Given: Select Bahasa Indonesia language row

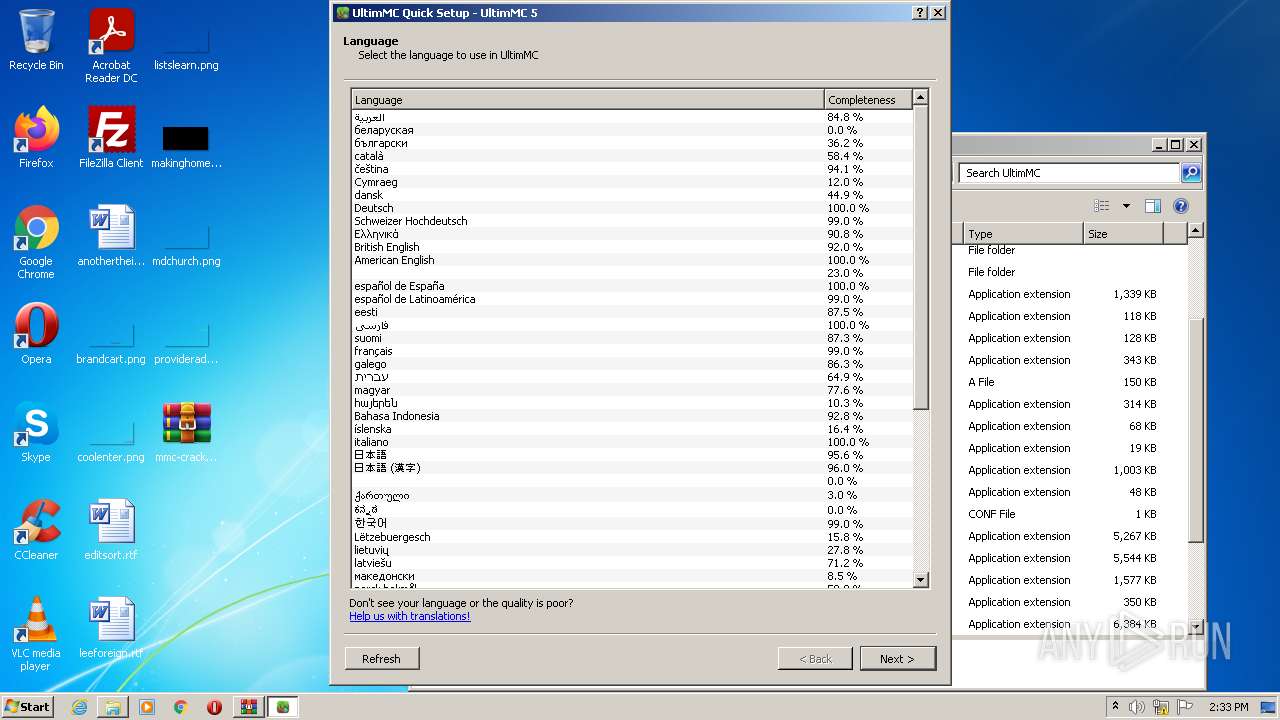Looking at the screenshot, I should (632, 416).
